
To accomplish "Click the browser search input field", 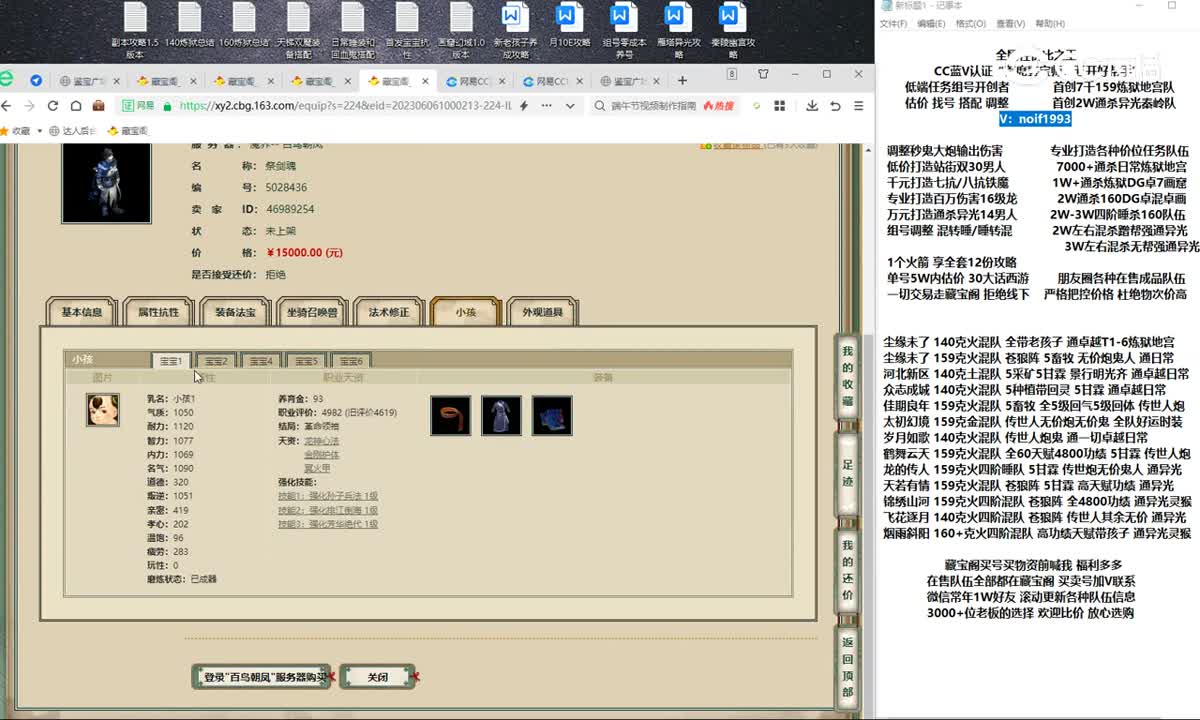I will point(655,105).
